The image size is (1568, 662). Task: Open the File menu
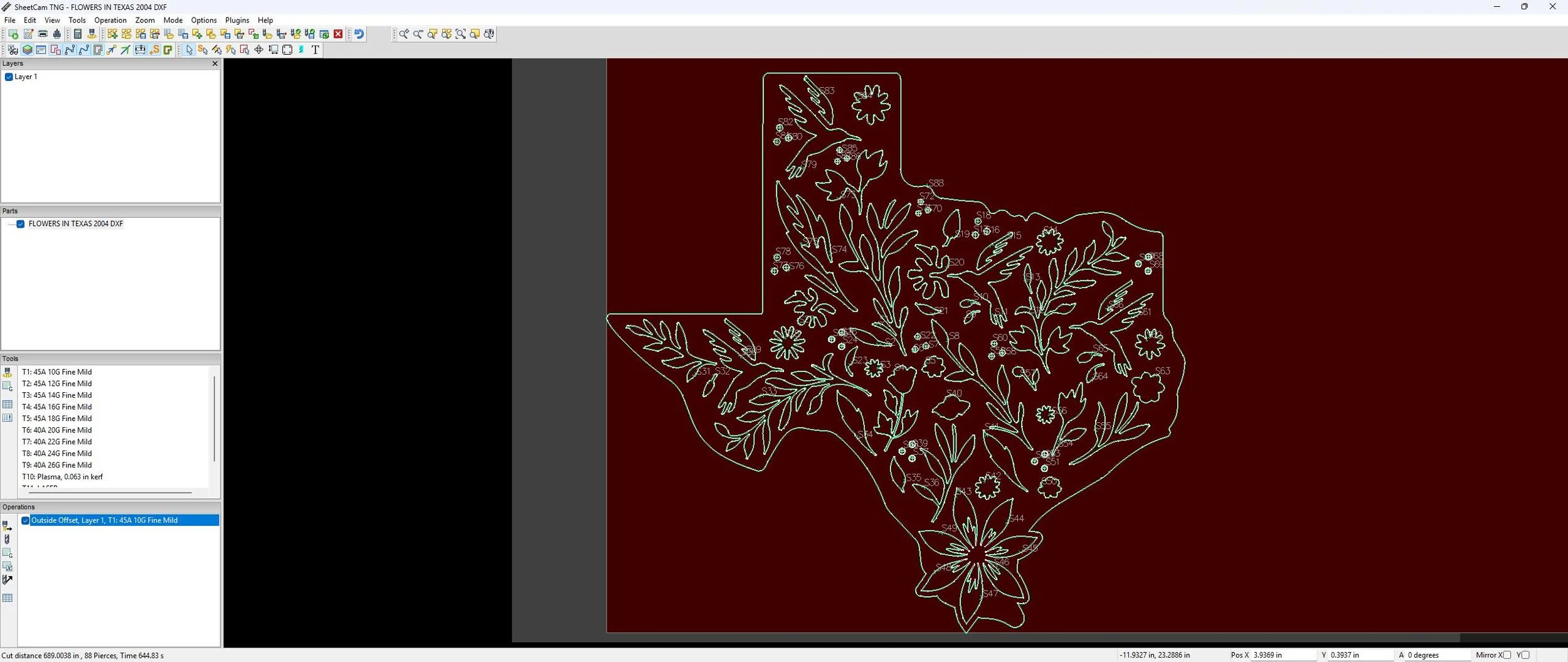(10, 20)
